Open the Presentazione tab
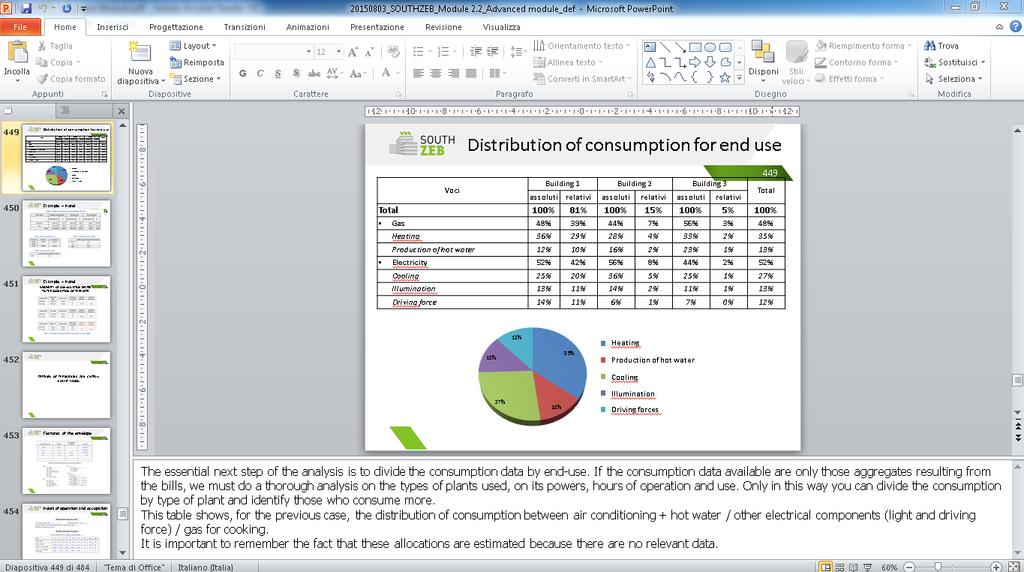Screen dimensions: 1024x572 pos(377,27)
